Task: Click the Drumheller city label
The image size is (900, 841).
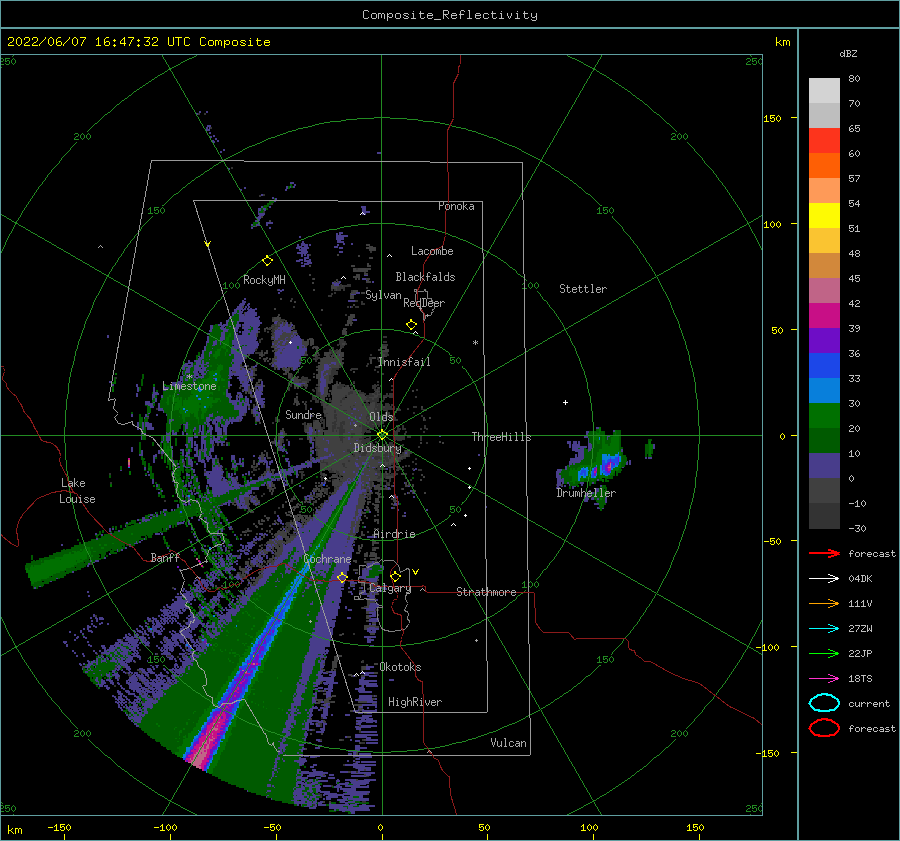Action: coord(586,493)
